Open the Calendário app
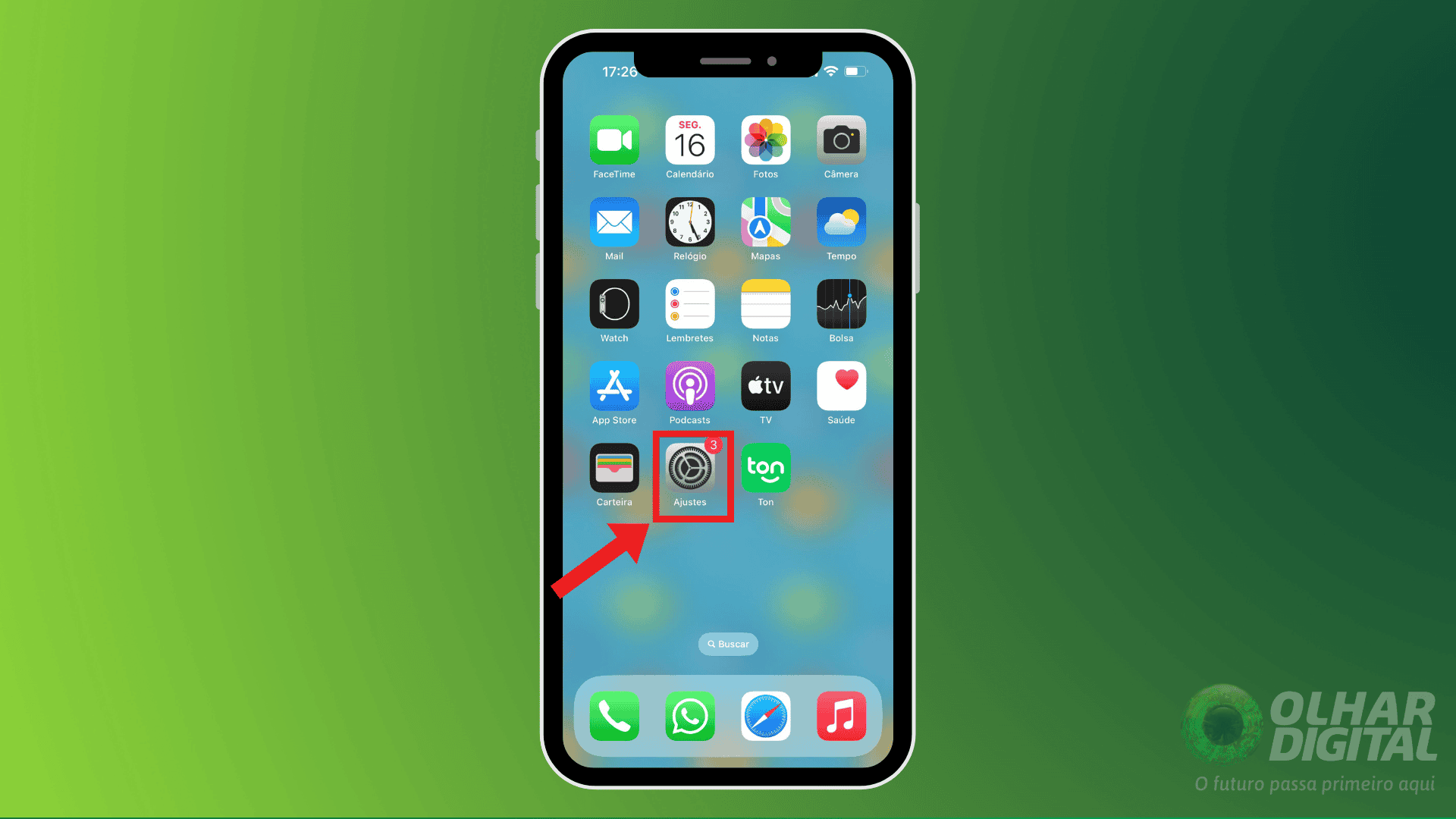 point(690,142)
